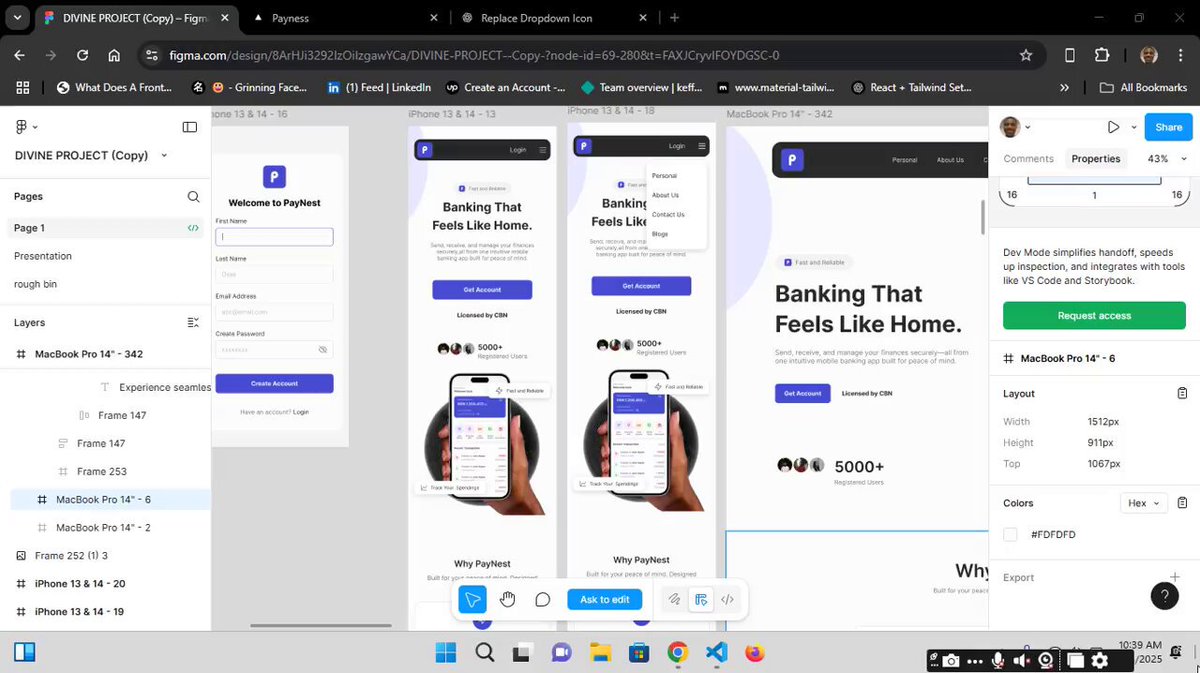Click the #FDFDFD color swatch
The image size is (1200, 673).
pyautogui.click(x=1010, y=535)
